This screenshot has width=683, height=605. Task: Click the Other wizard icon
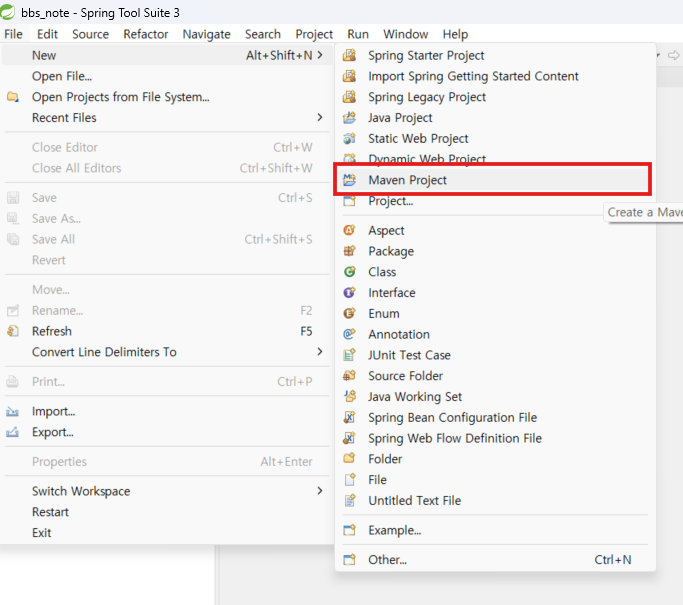349,559
